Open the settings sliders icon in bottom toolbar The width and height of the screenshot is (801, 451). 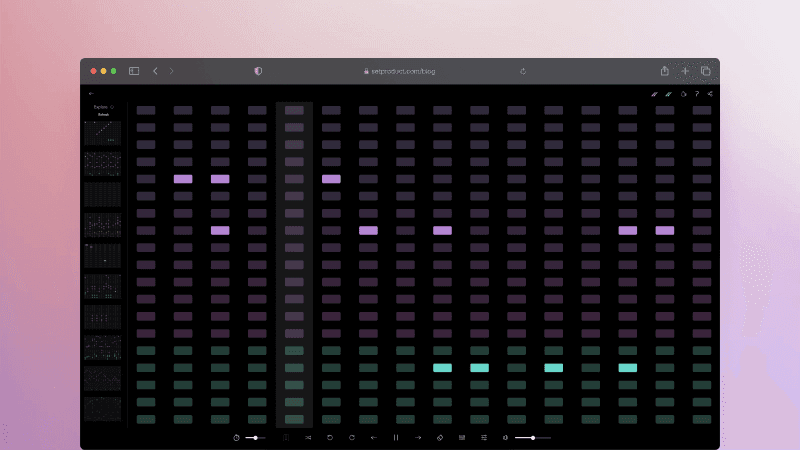[x=484, y=438]
